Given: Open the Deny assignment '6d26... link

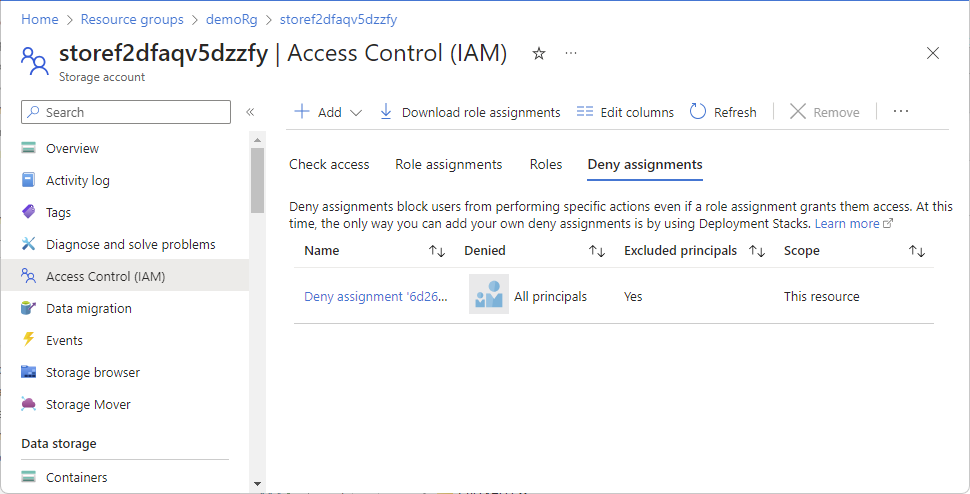Looking at the screenshot, I should [x=376, y=296].
